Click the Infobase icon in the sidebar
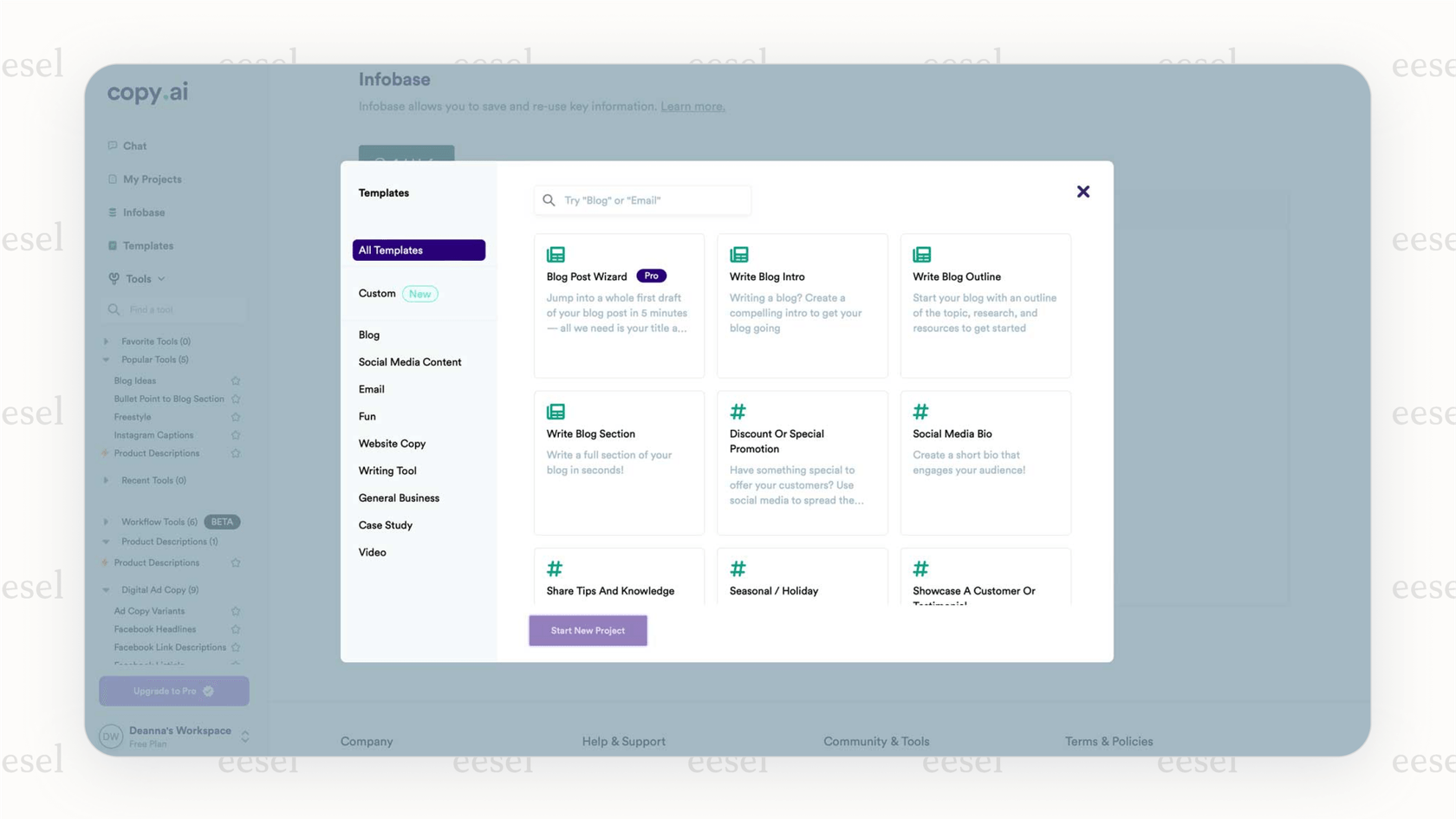1456x819 pixels. click(x=114, y=212)
